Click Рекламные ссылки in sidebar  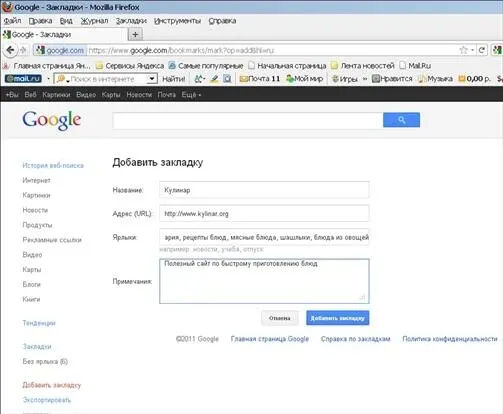(52, 240)
